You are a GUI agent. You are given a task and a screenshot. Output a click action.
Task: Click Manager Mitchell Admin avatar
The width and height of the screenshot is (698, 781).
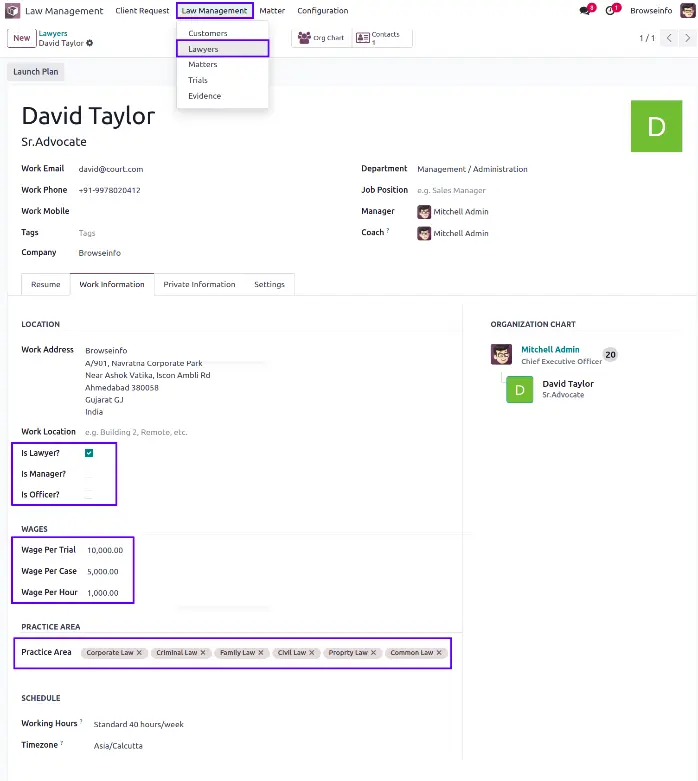tap(424, 212)
